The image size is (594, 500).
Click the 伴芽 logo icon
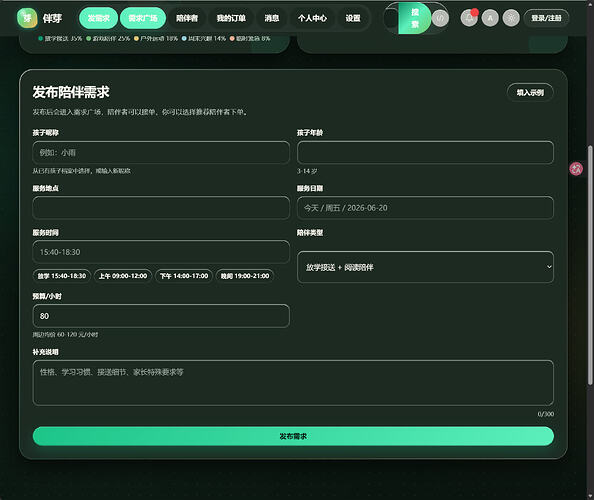tap(27, 18)
